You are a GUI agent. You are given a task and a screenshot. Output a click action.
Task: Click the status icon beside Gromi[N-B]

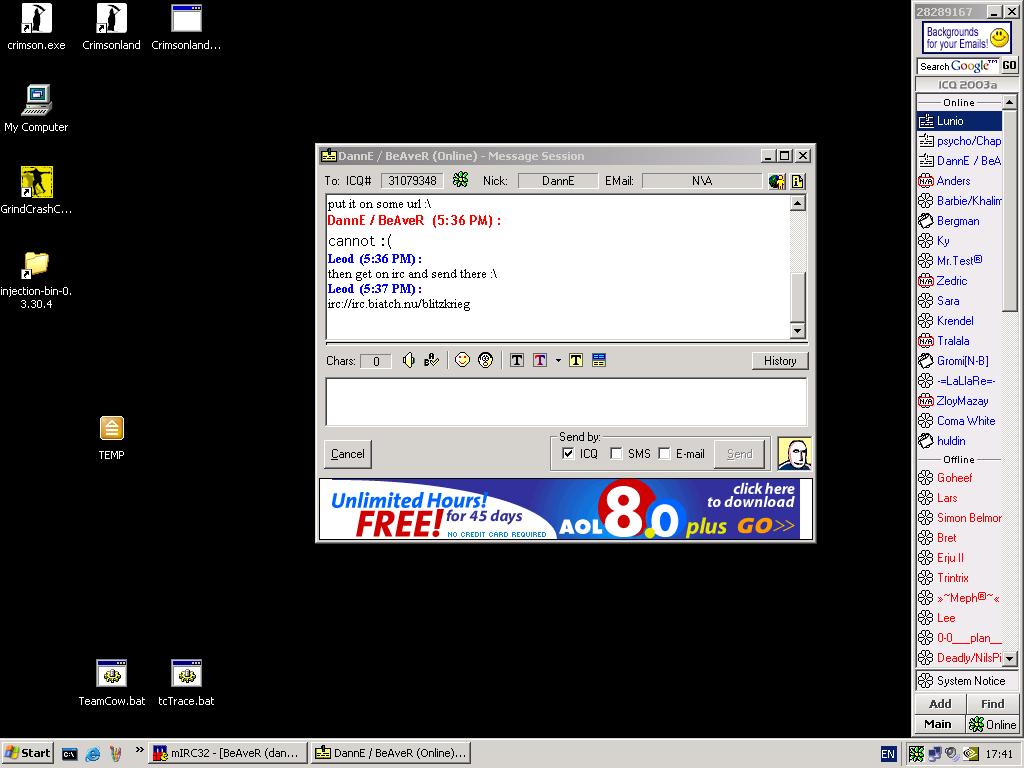(x=926, y=360)
